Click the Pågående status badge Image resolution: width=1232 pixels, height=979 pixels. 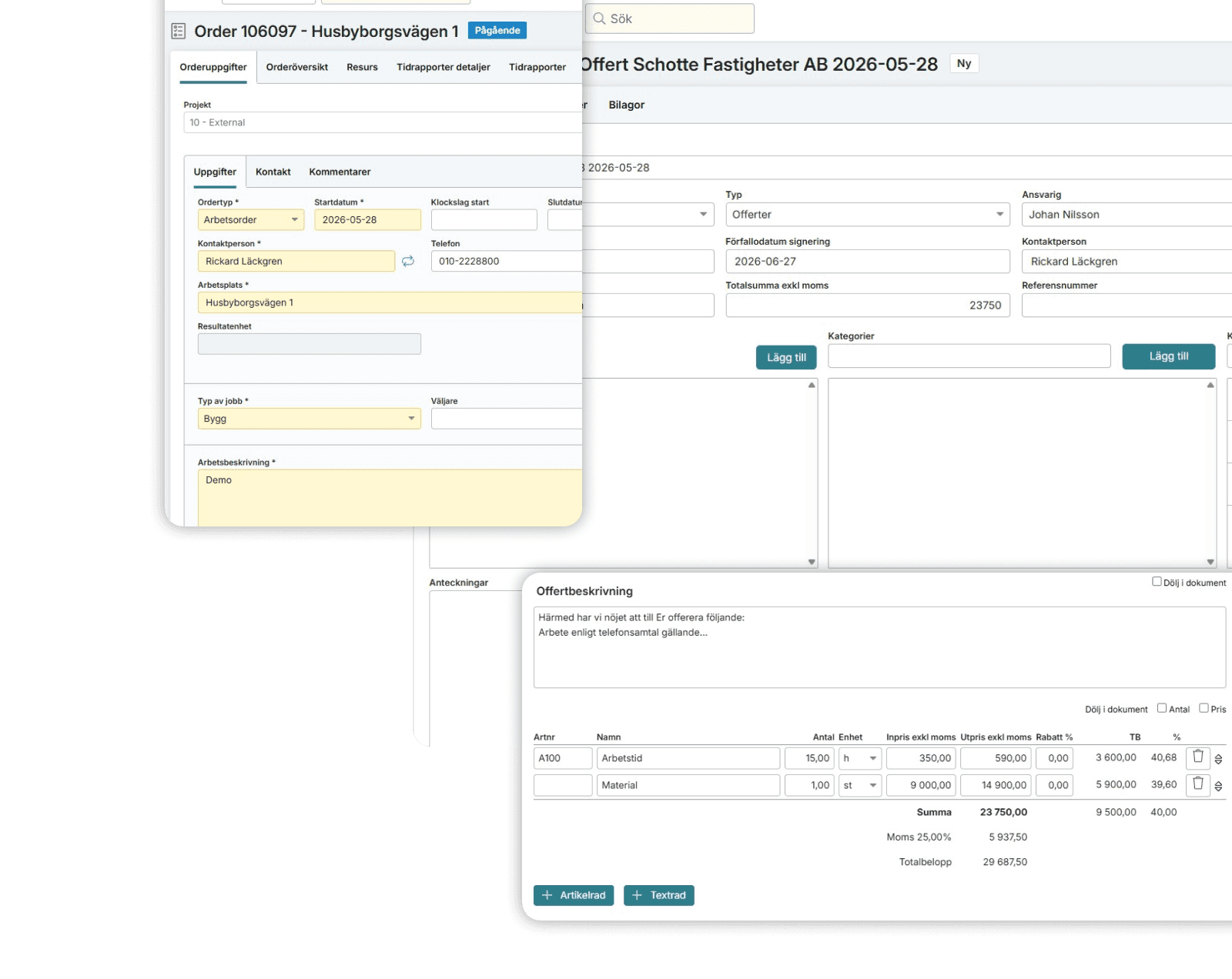(x=497, y=31)
